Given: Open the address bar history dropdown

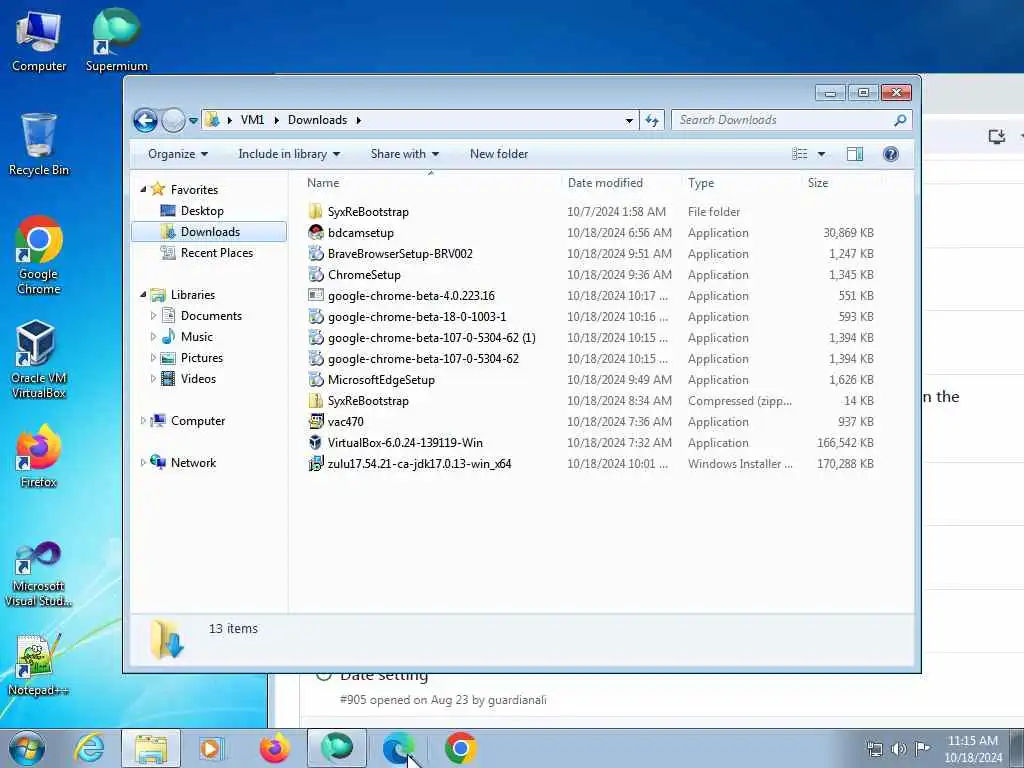Looking at the screenshot, I should [629, 120].
